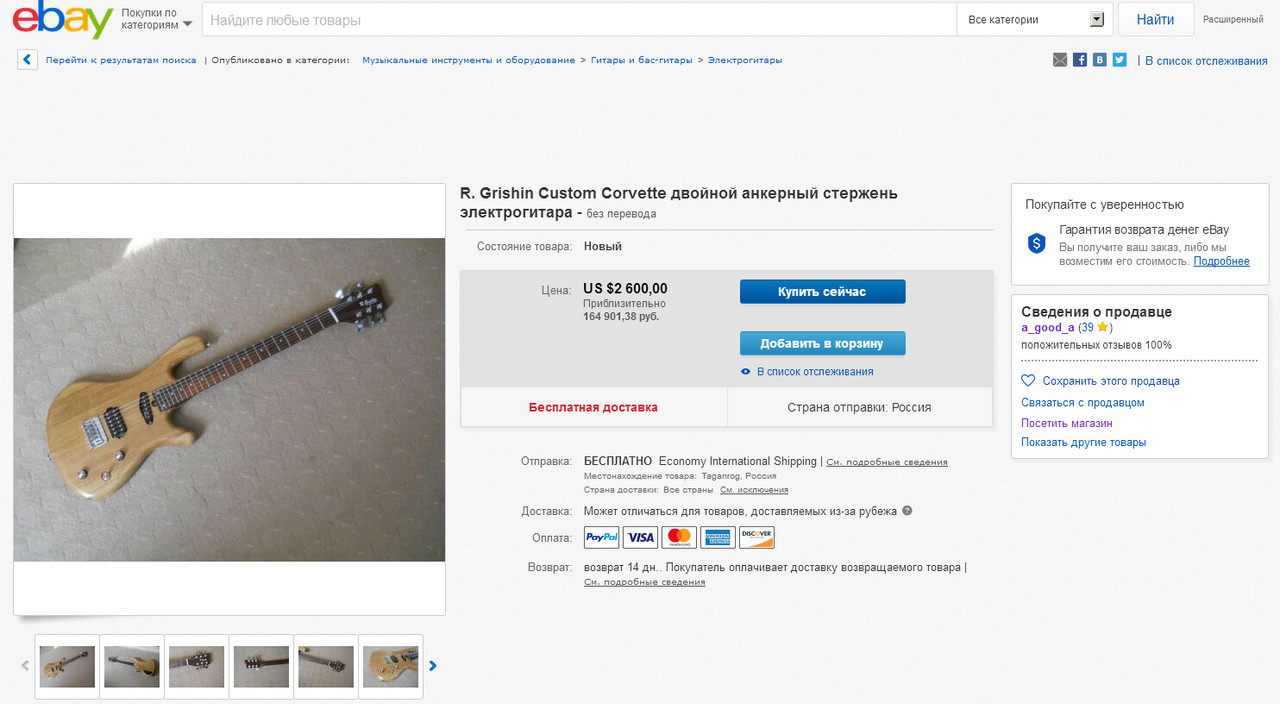Open Электрогитары breadcrumb category
This screenshot has width=1280, height=704.
(x=745, y=60)
